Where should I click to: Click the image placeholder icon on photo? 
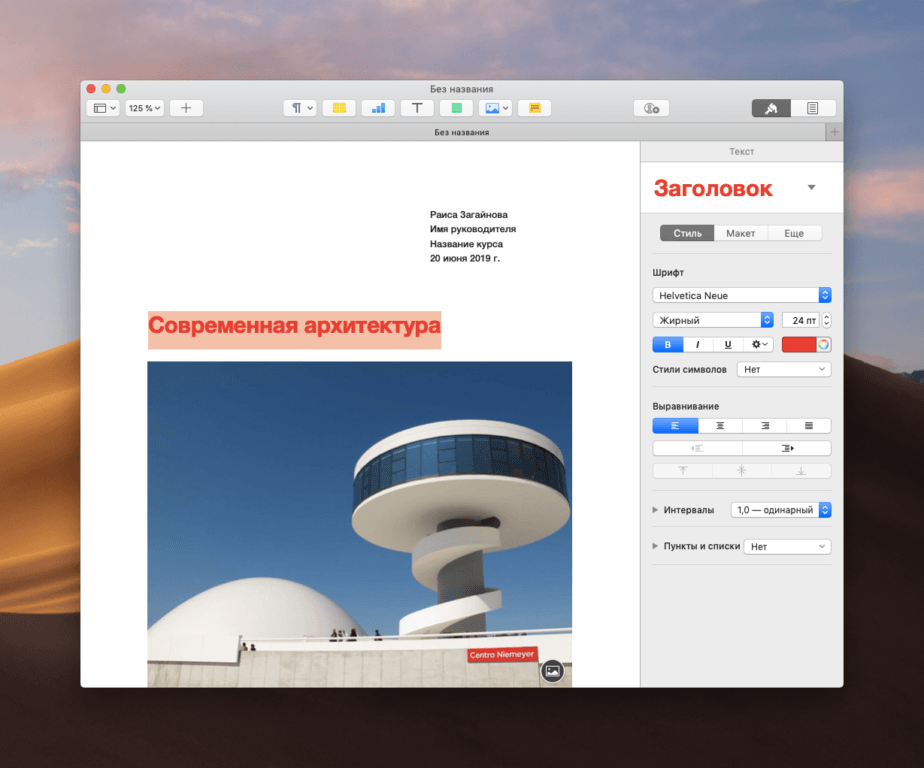click(552, 672)
